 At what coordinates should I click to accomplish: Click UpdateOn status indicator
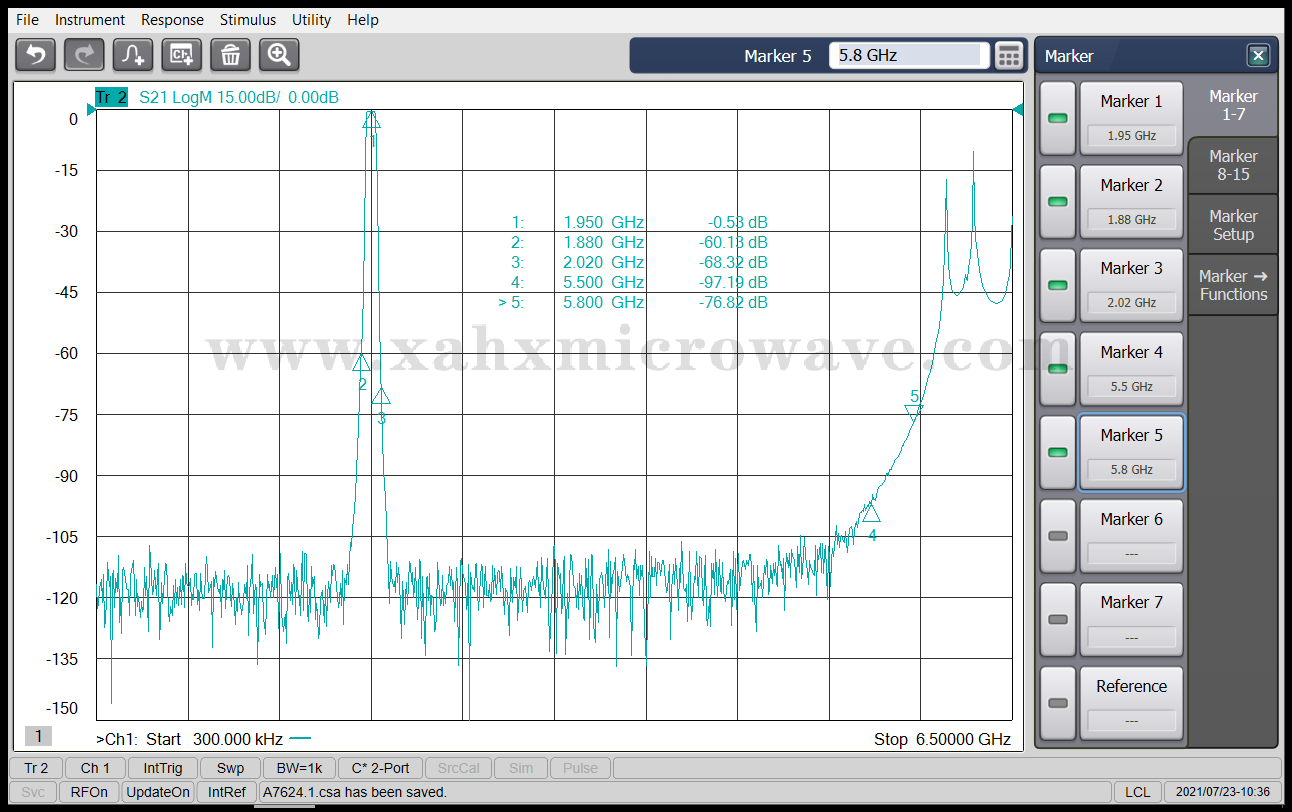pyautogui.click(x=158, y=792)
